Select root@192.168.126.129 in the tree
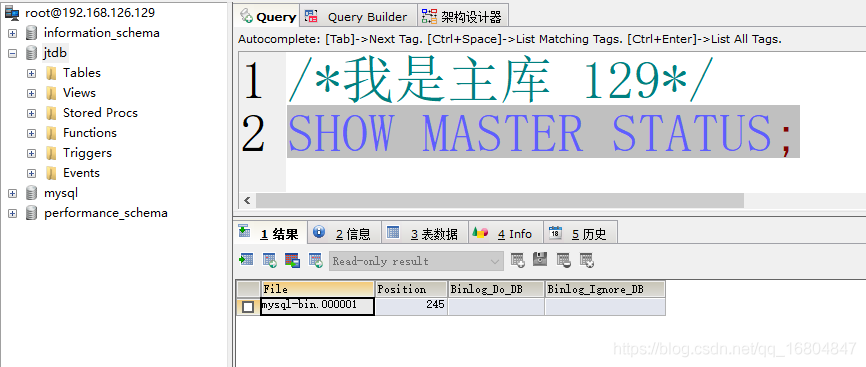The width and height of the screenshot is (866, 367). 90,13
